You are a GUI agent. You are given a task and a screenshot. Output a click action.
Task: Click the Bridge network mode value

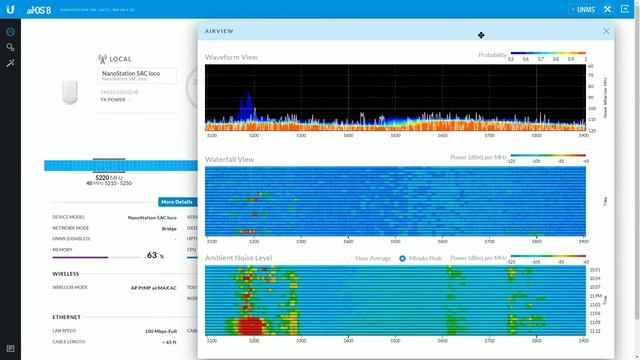[169, 229]
